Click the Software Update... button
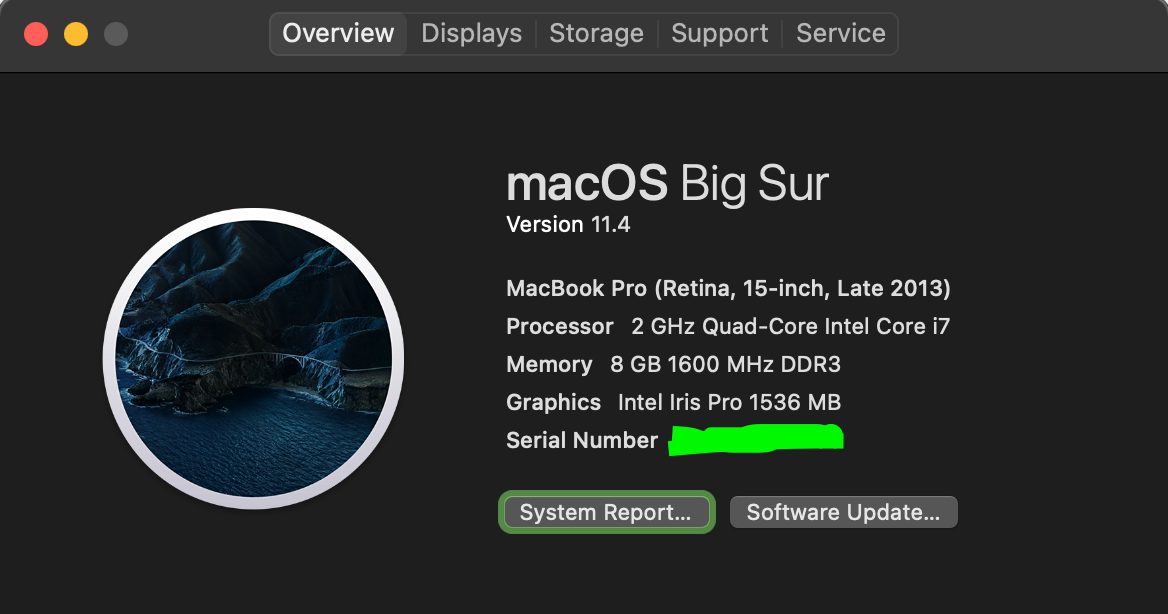The height and width of the screenshot is (614, 1168). [843, 512]
